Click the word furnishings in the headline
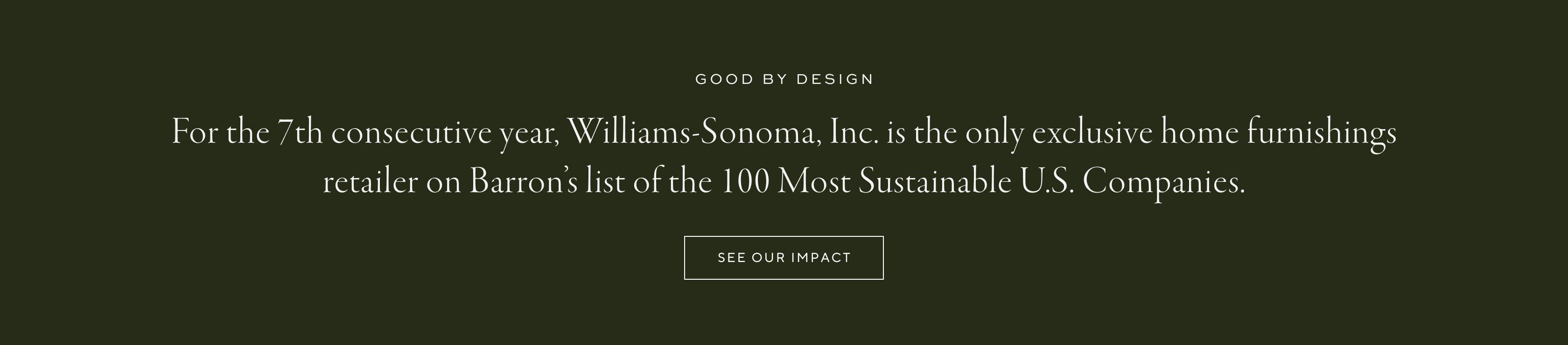Screen dimensions: 1568x345 coord(1321,133)
